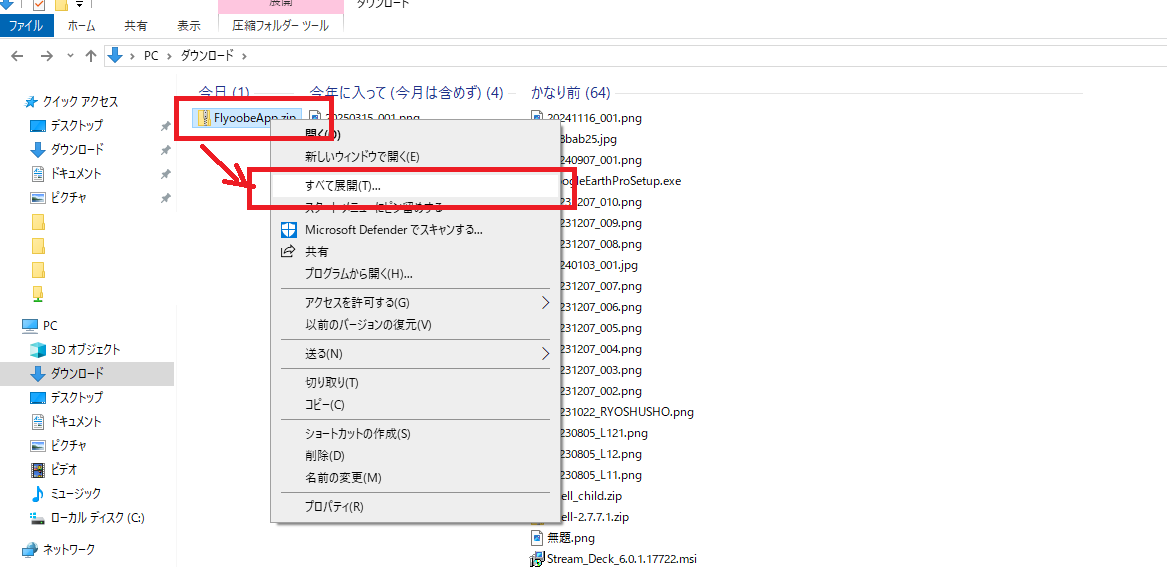The height and width of the screenshot is (567, 1167).
Task: Switch to the 表示 ribbon tab
Action: pos(188,25)
